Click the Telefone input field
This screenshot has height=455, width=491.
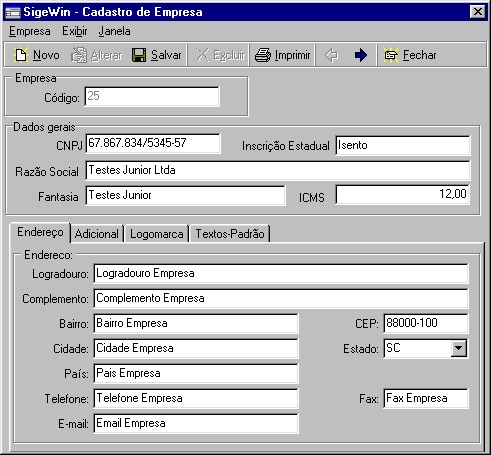pos(196,399)
